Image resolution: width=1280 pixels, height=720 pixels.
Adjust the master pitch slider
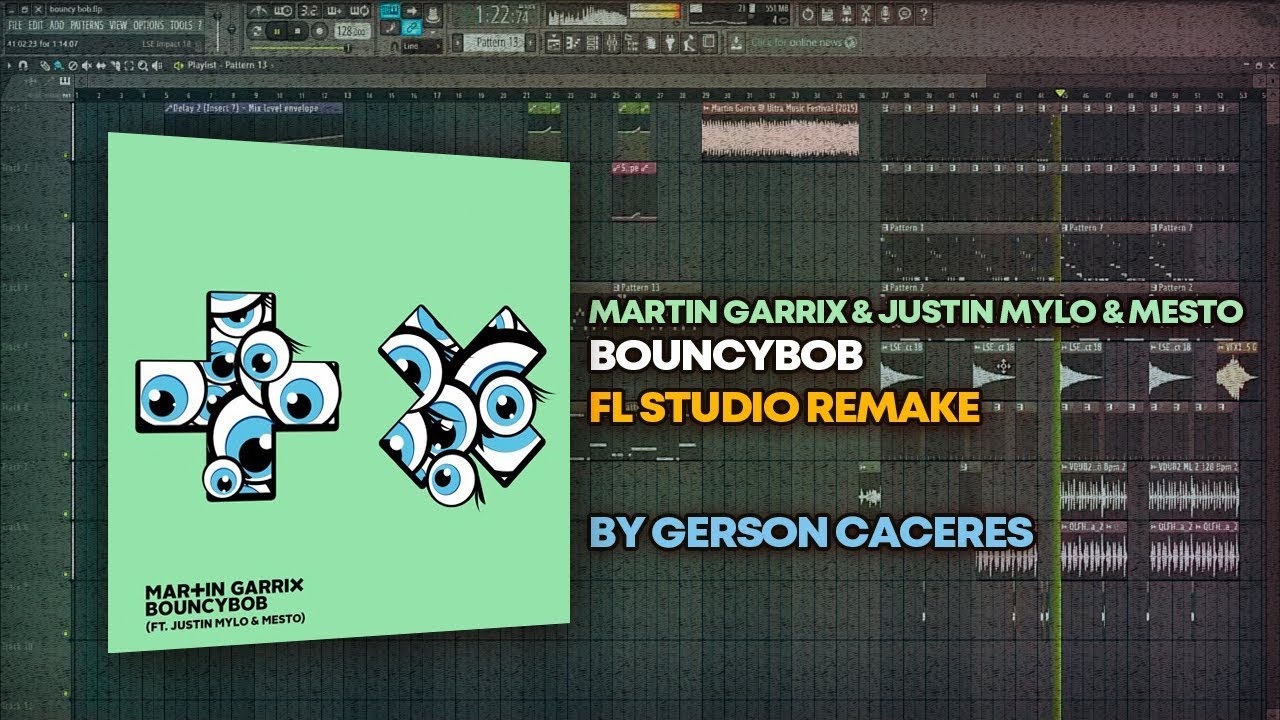coord(231,28)
